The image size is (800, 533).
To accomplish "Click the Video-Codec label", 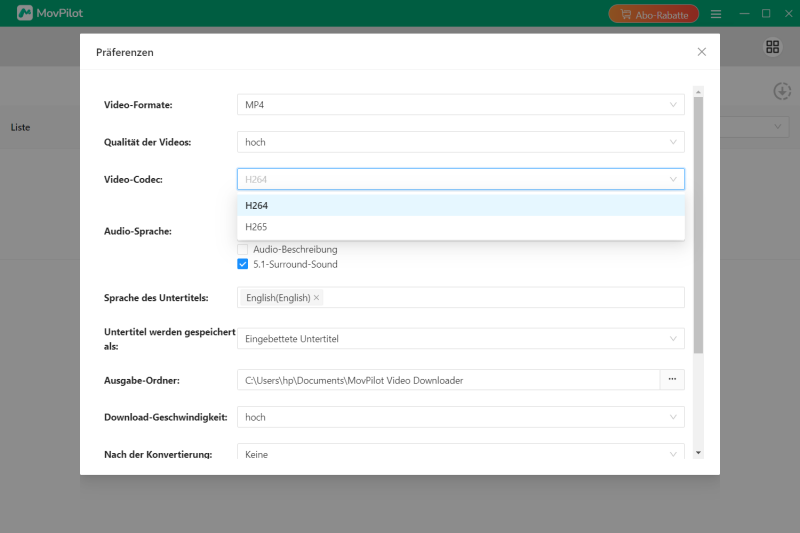I will click(133, 180).
